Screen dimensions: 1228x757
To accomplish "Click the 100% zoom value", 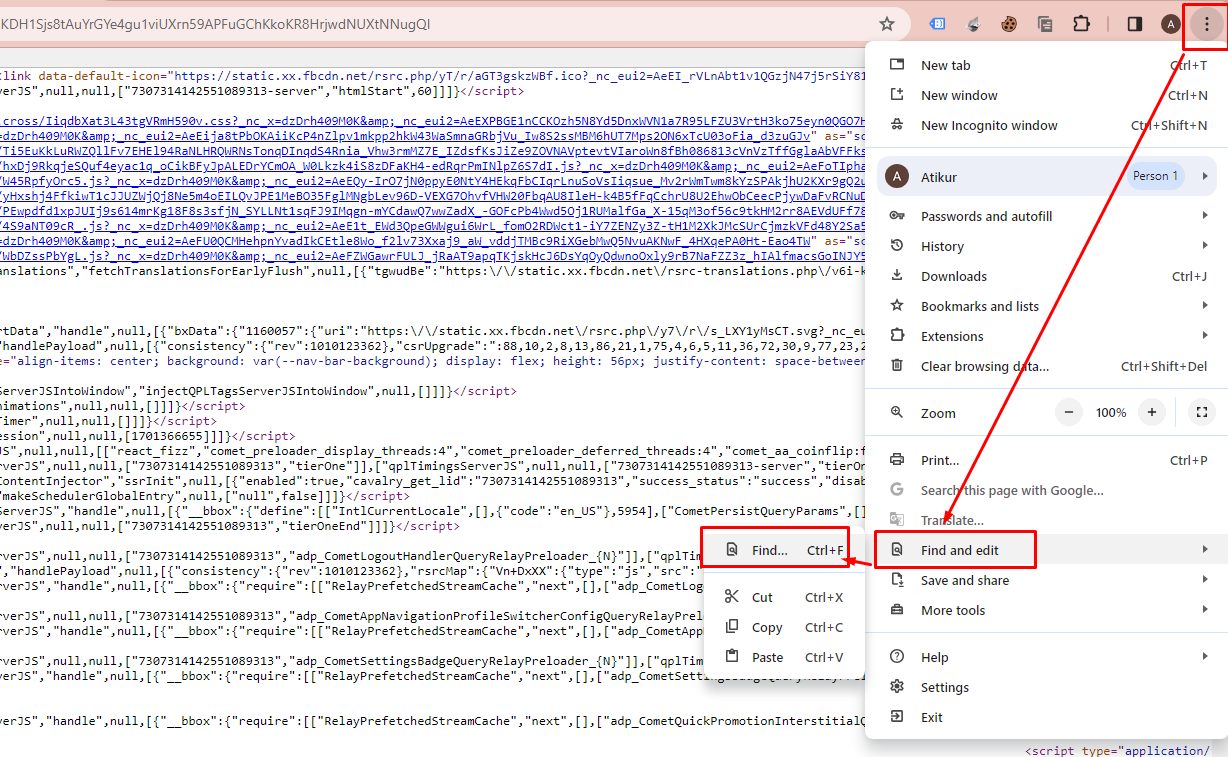I will pyautogui.click(x=1110, y=413).
